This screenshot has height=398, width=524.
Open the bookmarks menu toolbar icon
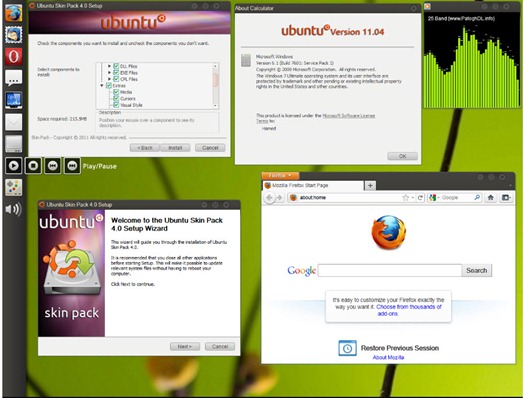(x=506, y=198)
